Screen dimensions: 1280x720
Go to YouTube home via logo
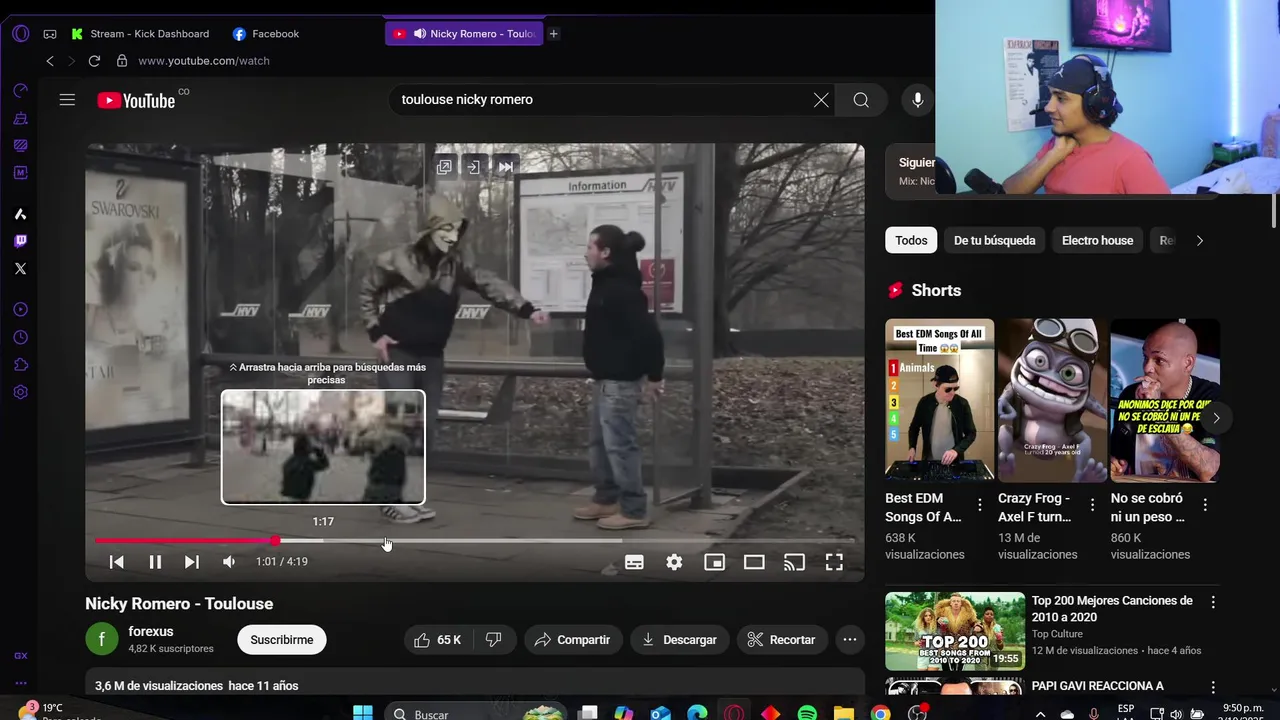pyautogui.click(x=136, y=100)
